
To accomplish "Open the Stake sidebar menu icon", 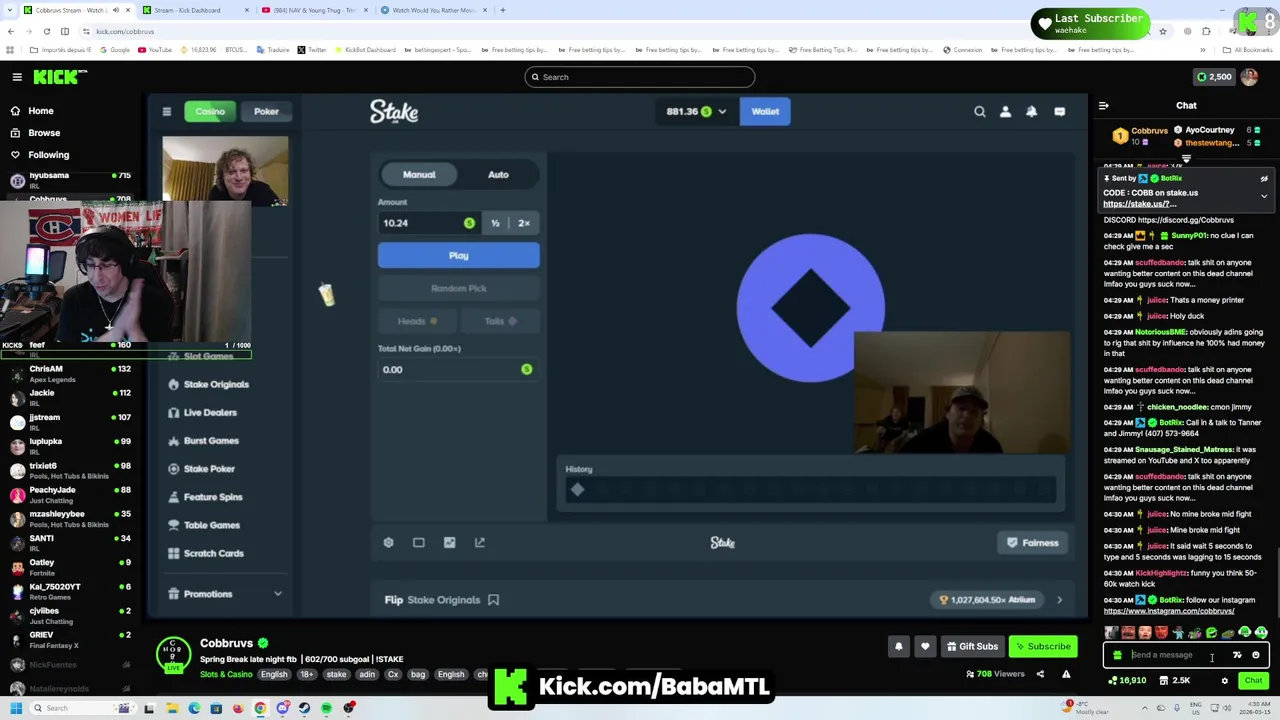I will click(167, 111).
